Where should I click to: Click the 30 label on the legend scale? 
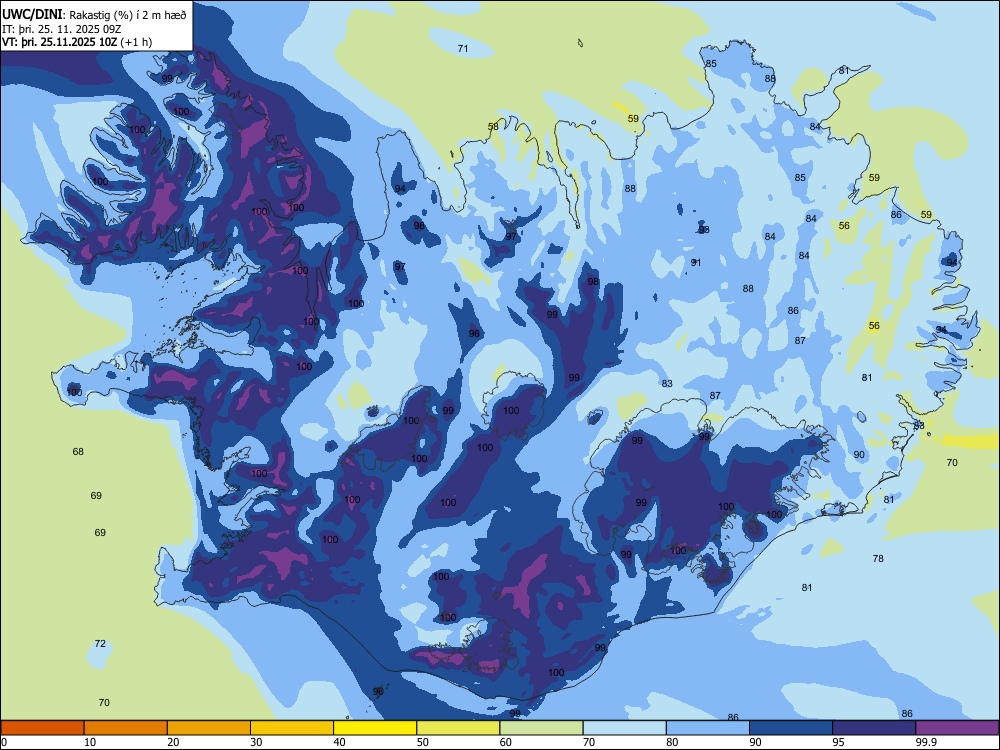pos(256,742)
